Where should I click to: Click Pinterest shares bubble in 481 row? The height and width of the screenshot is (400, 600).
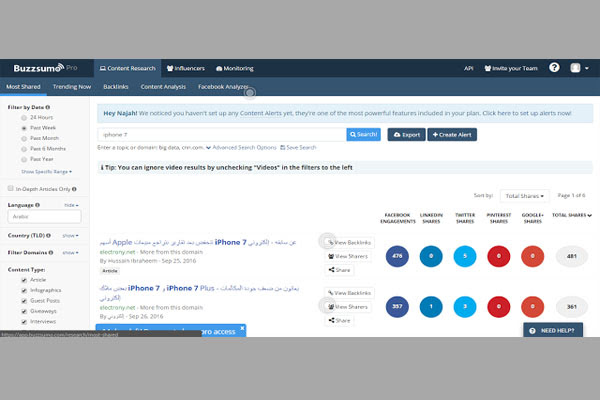tap(499, 256)
